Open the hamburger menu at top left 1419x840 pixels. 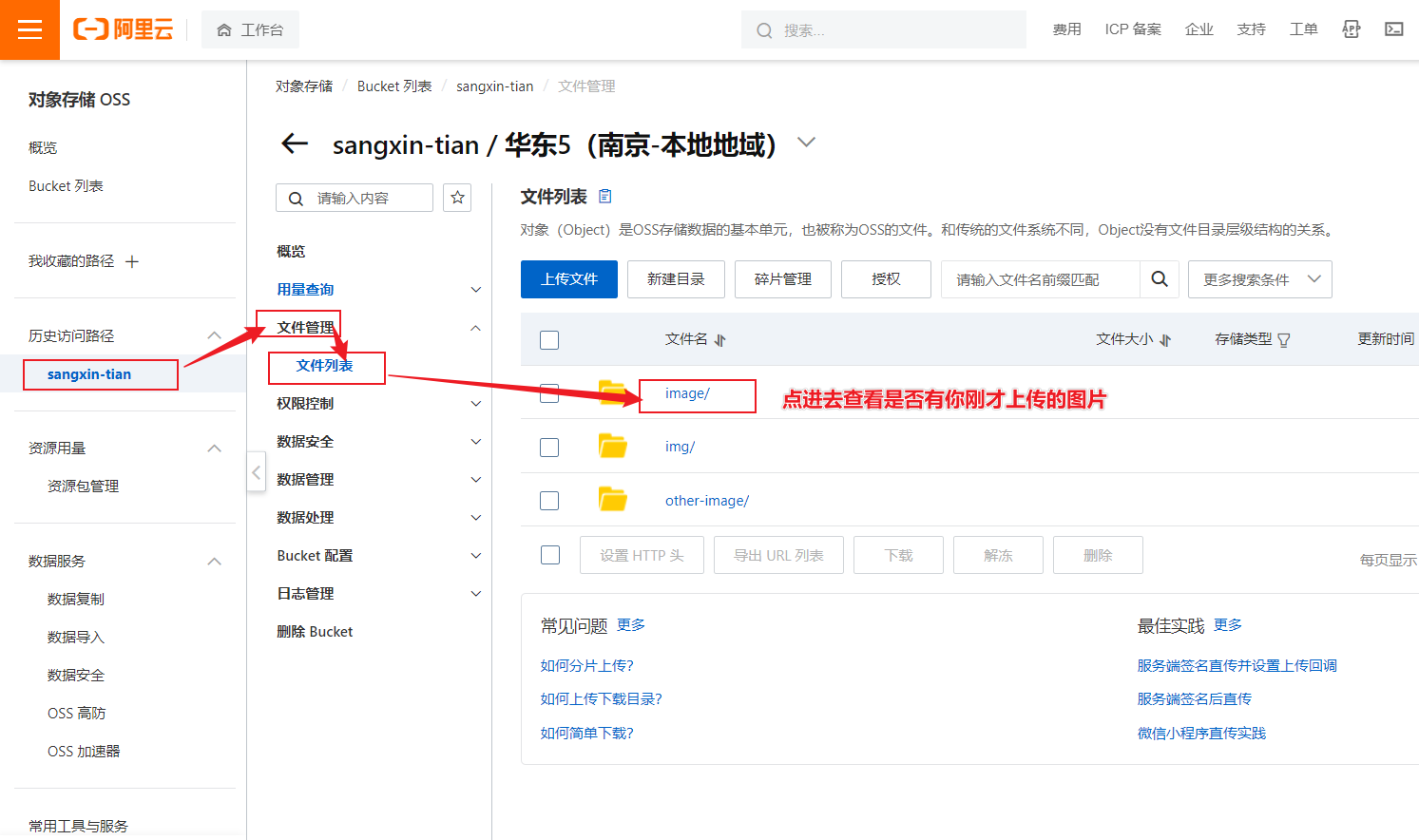[29, 29]
